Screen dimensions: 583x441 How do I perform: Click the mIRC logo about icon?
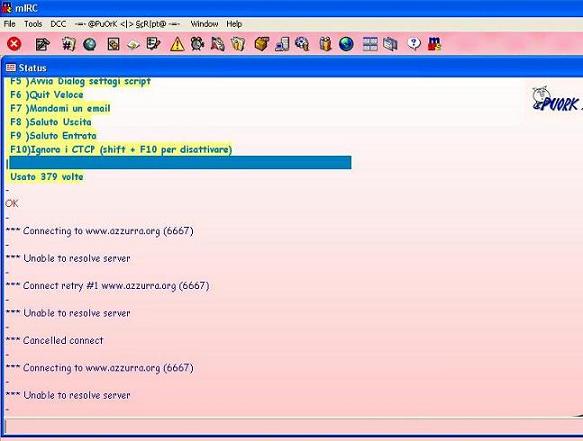click(434, 44)
